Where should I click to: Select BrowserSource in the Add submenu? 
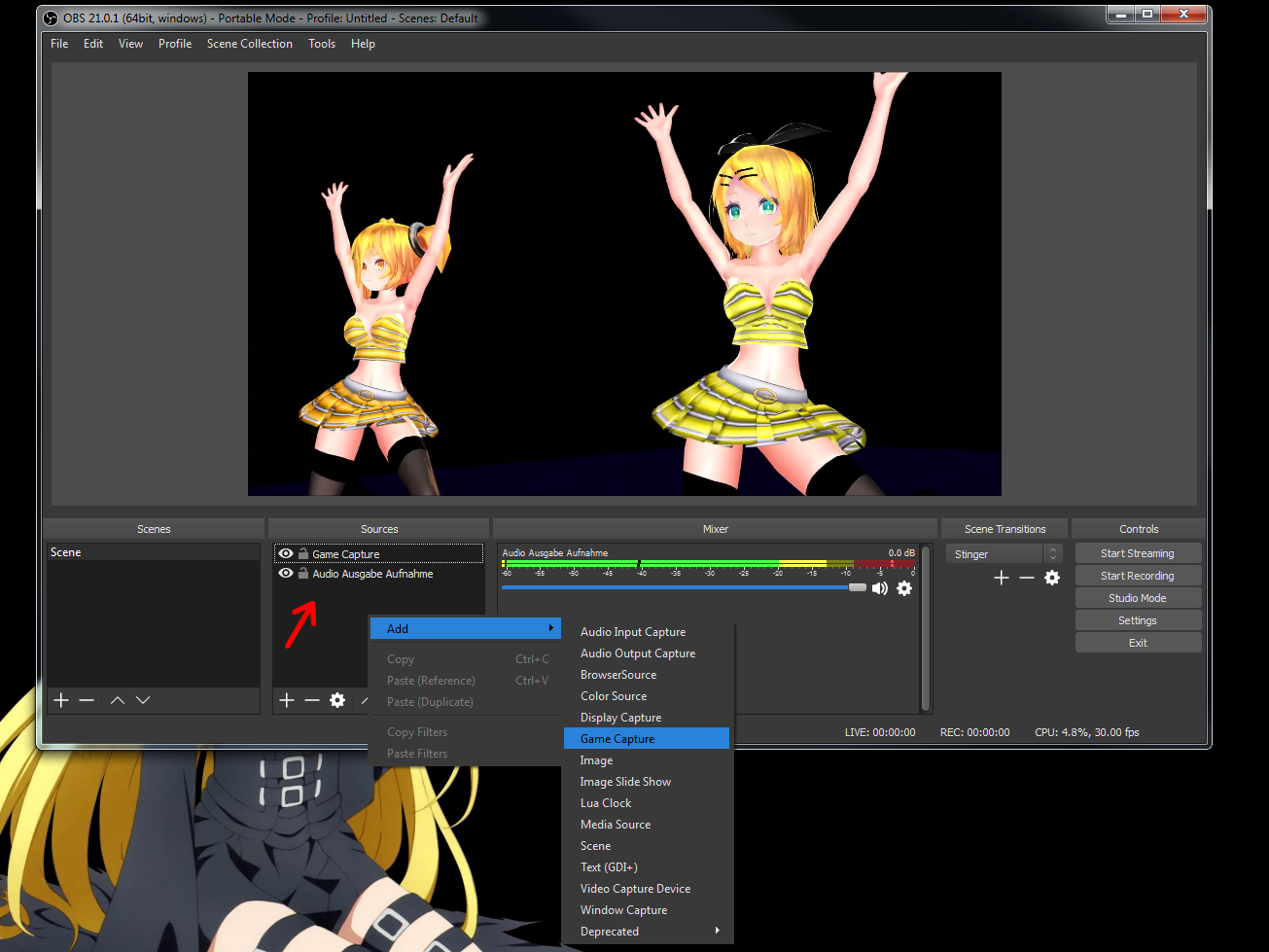tap(648, 675)
